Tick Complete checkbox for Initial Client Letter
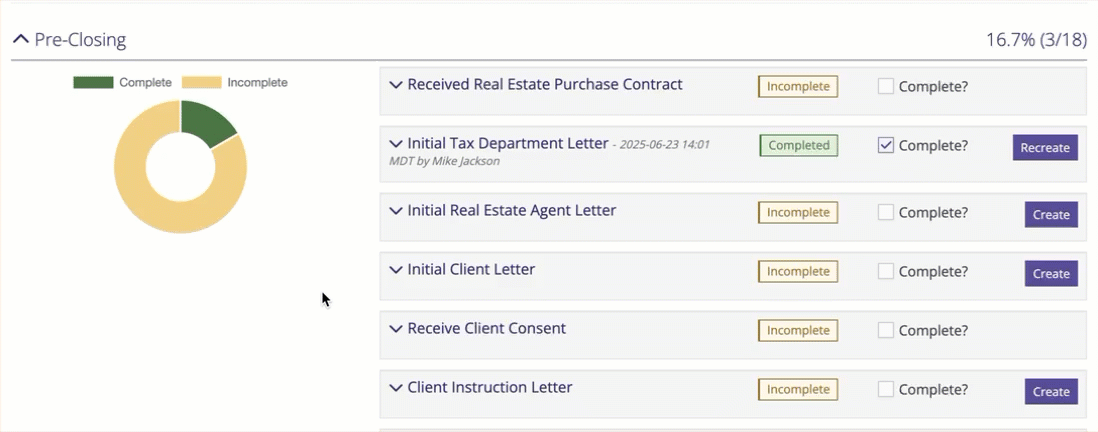The image size is (1098, 432). (886, 271)
